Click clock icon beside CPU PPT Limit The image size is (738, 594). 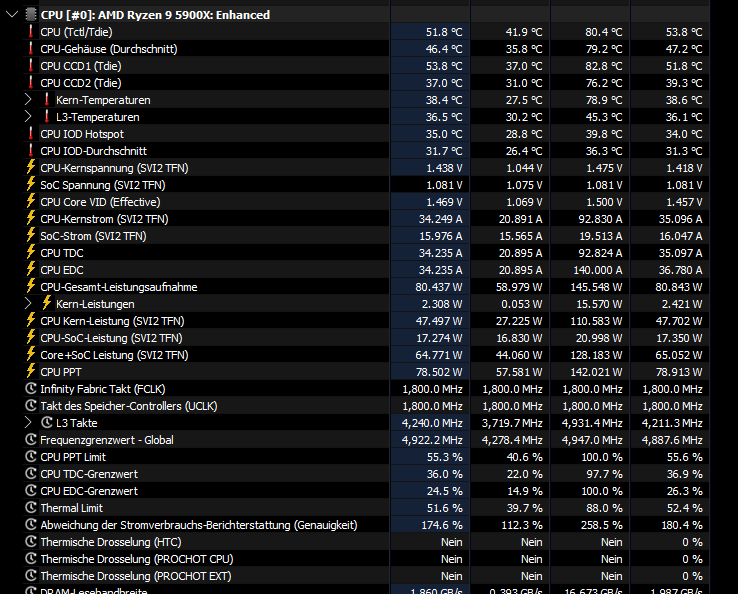click(31, 457)
